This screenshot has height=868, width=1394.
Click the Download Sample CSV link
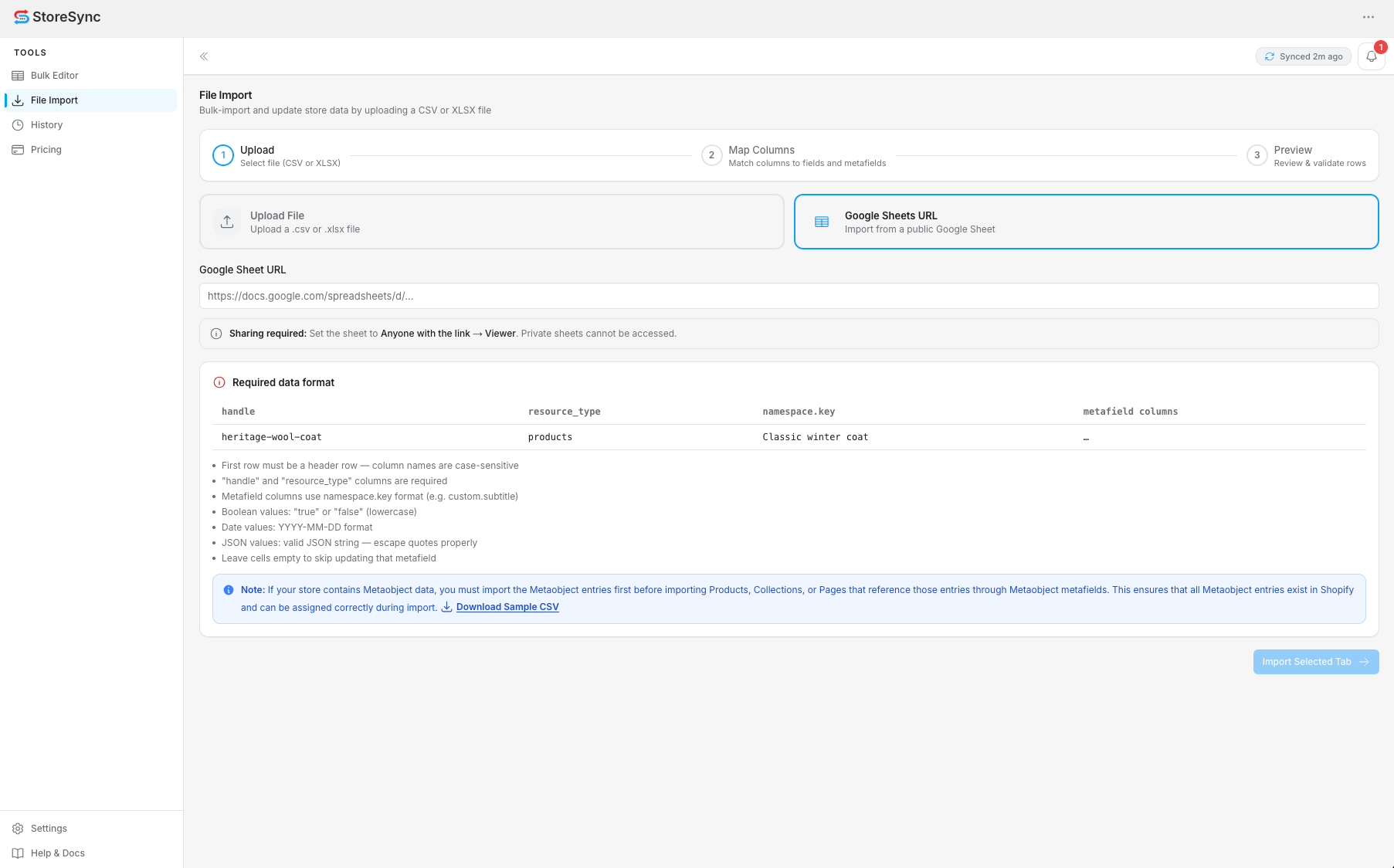point(507,607)
